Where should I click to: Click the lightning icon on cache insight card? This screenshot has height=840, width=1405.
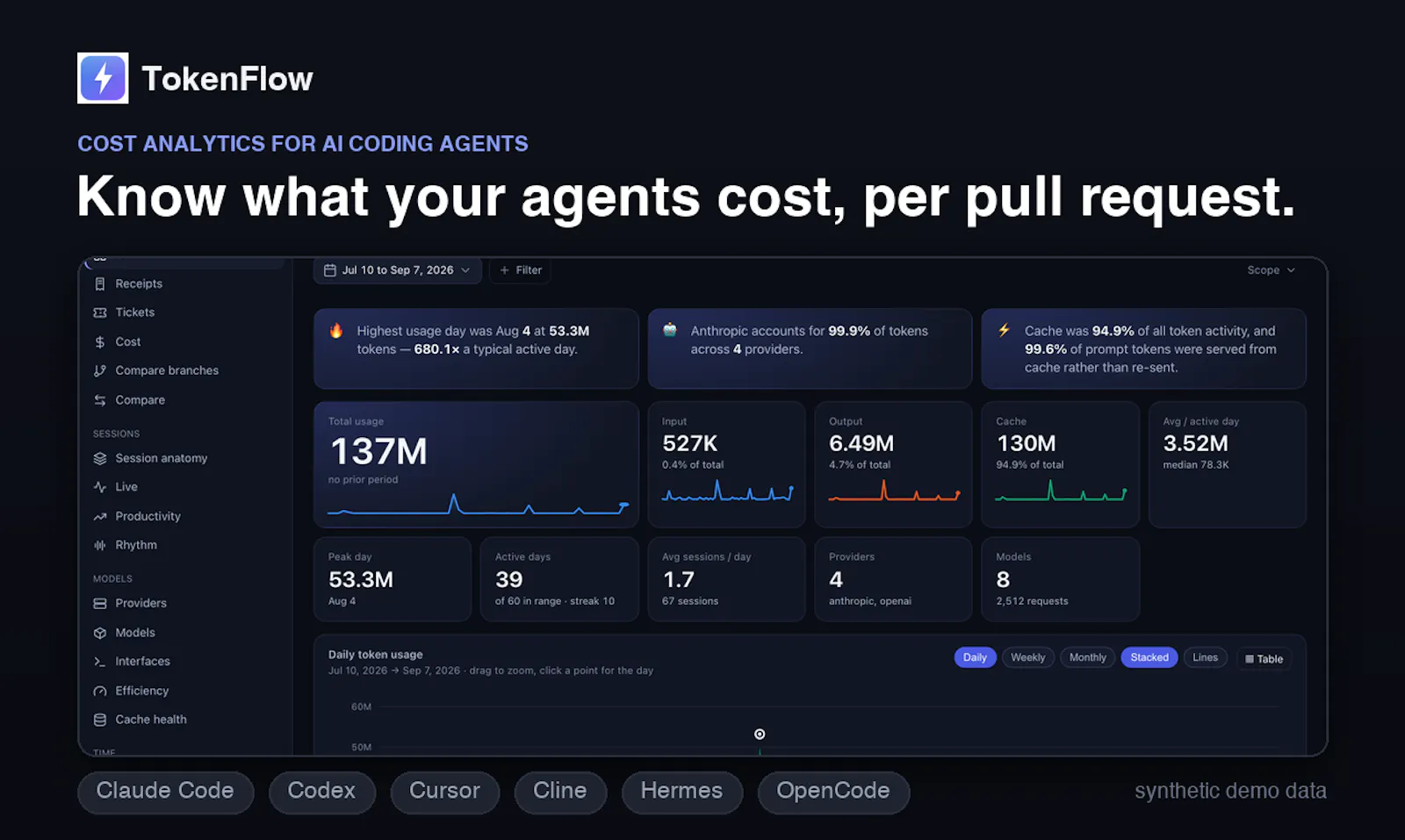(x=1004, y=330)
